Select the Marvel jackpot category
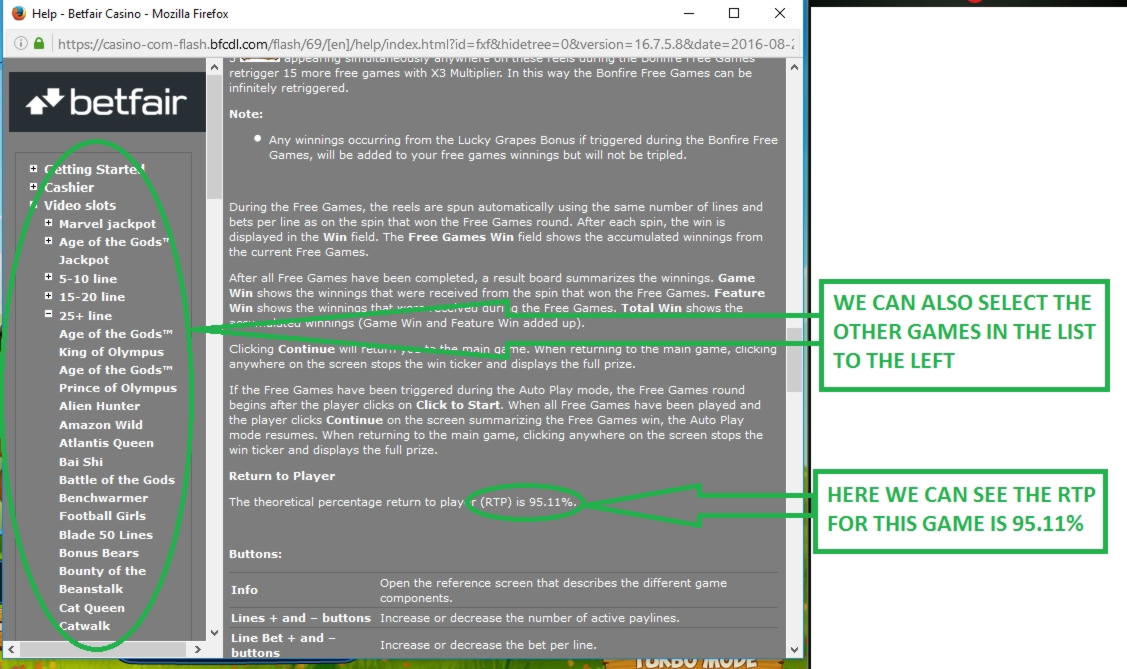The height and width of the screenshot is (669, 1127). click(x=107, y=223)
